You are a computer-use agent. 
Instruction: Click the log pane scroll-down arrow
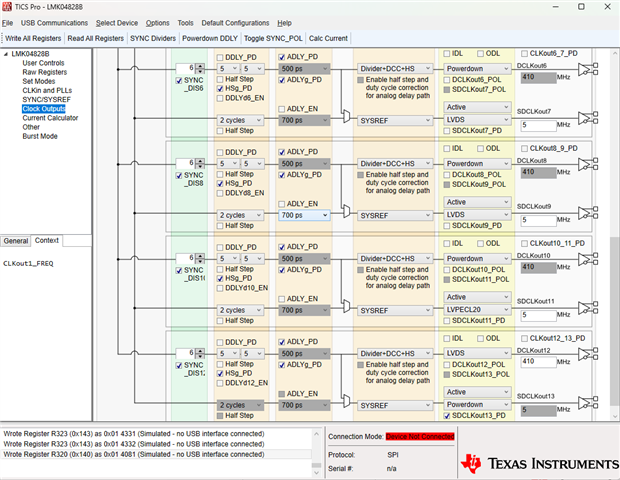pyautogui.click(x=316, y=472)
